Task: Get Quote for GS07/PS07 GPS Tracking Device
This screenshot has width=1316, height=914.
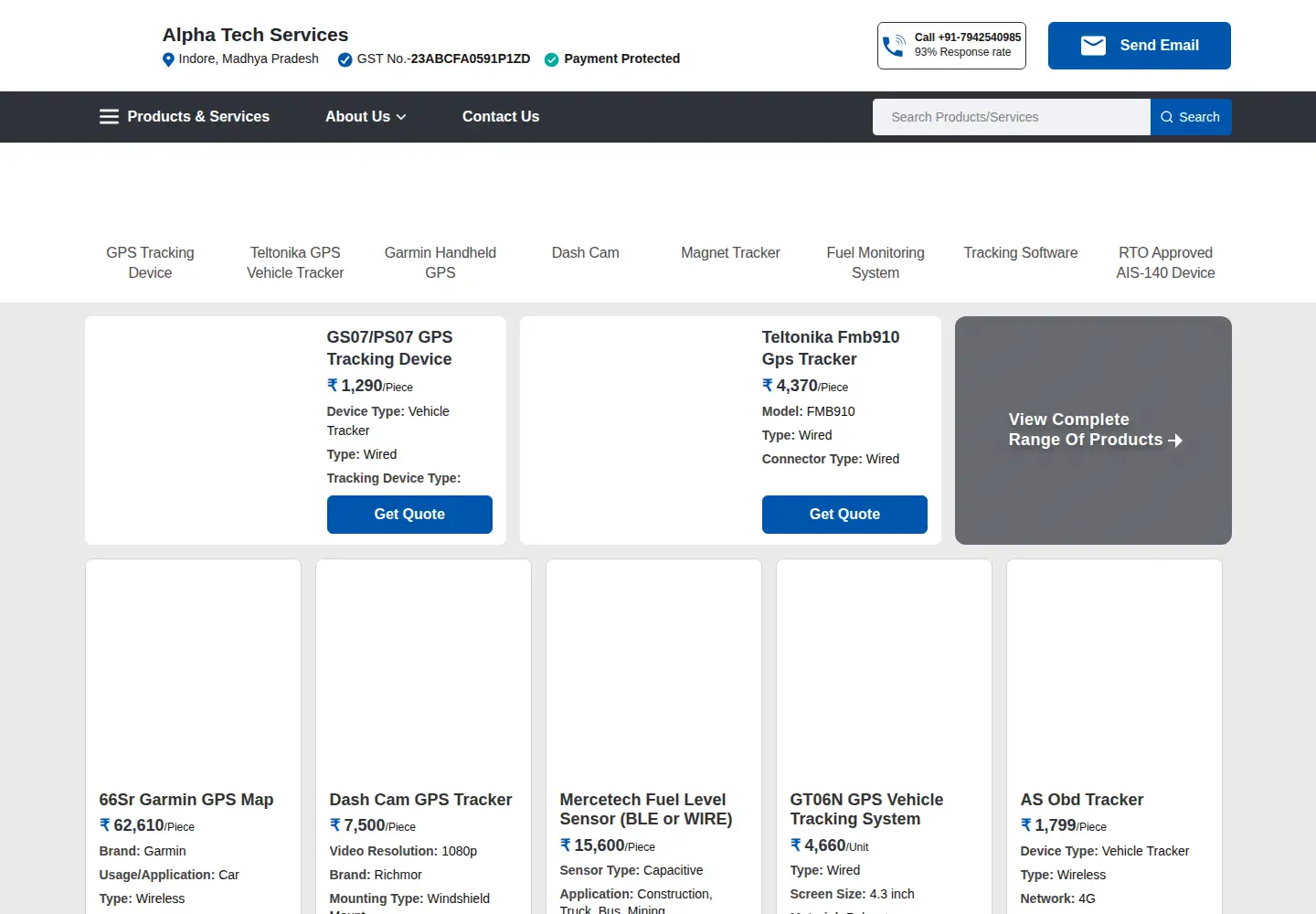Action: pos(409,515)
